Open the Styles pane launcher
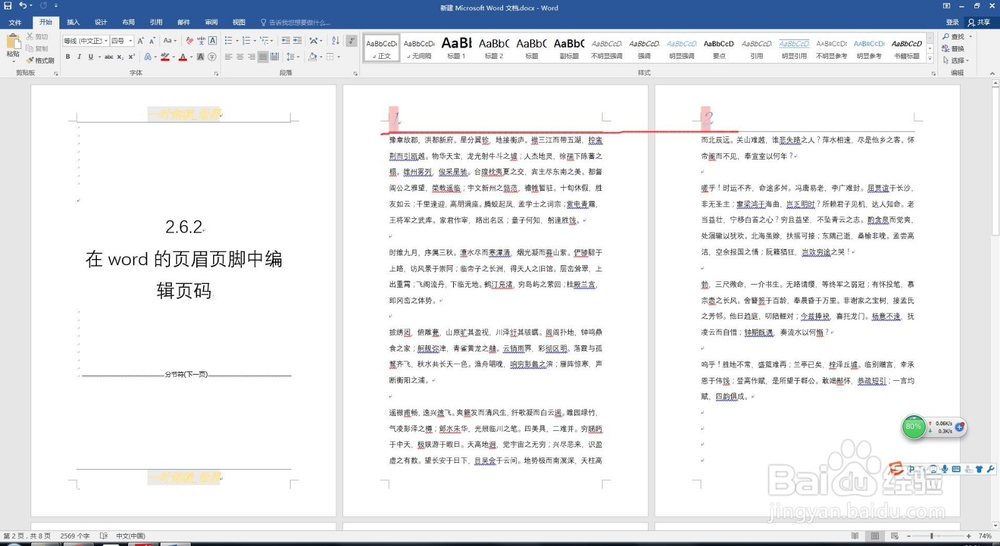The width and height of the screenshot is (1000, 546). click(932, 74)
